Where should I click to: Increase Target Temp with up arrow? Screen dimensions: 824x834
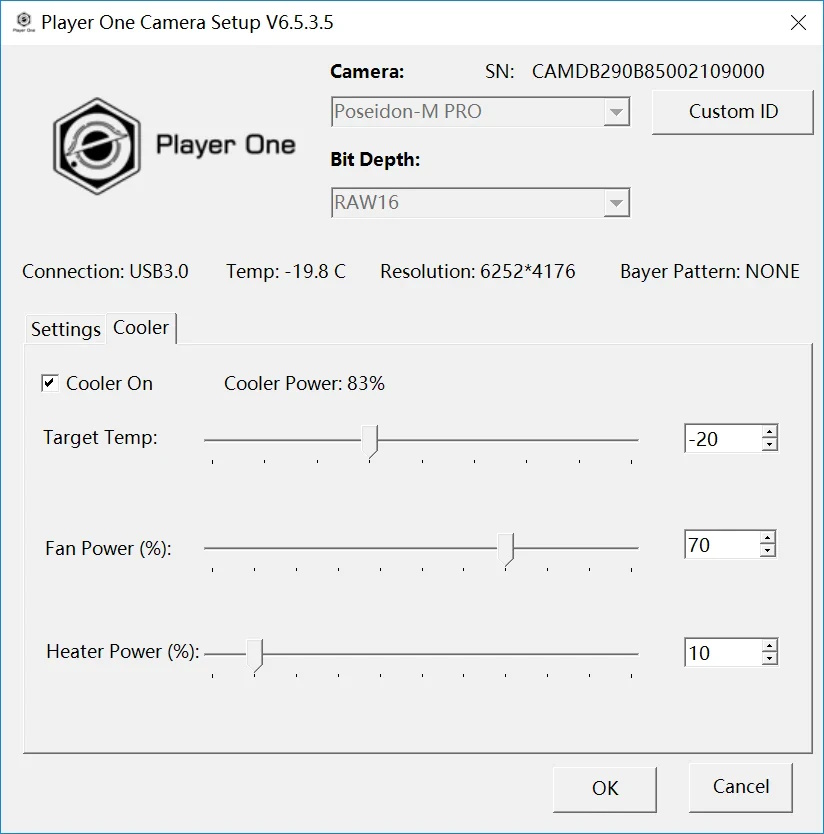[768, 432]
